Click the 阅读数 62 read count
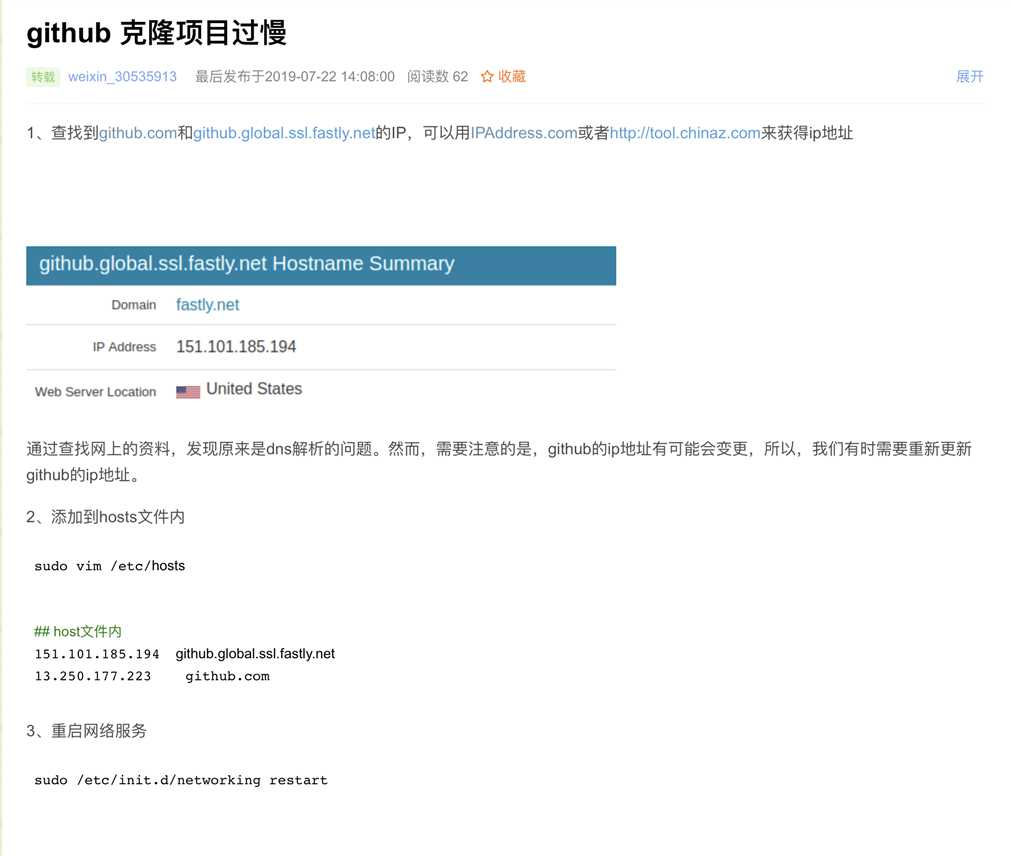Screen dimensions: 1012x856 click(x=437, y=77)
